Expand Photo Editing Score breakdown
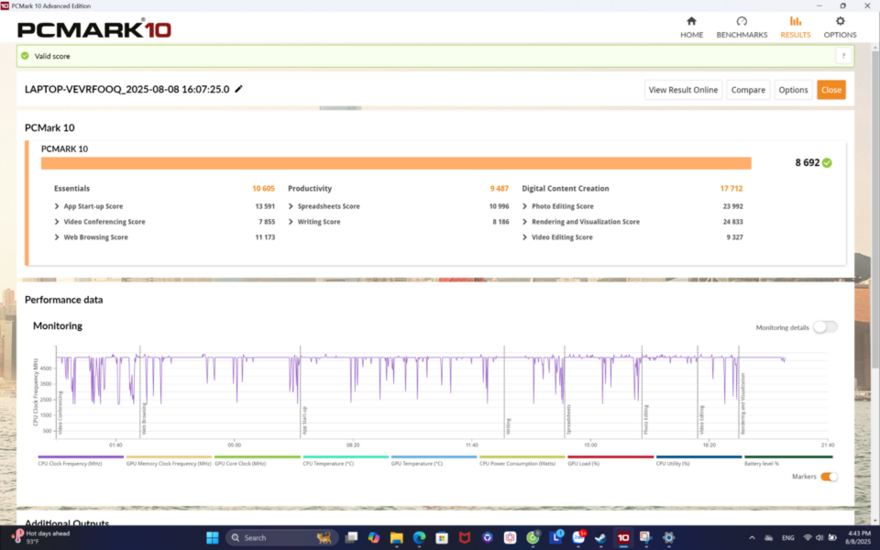Image resolution: width=880 pixels, height=550 pixels. (x=525, y=206)
